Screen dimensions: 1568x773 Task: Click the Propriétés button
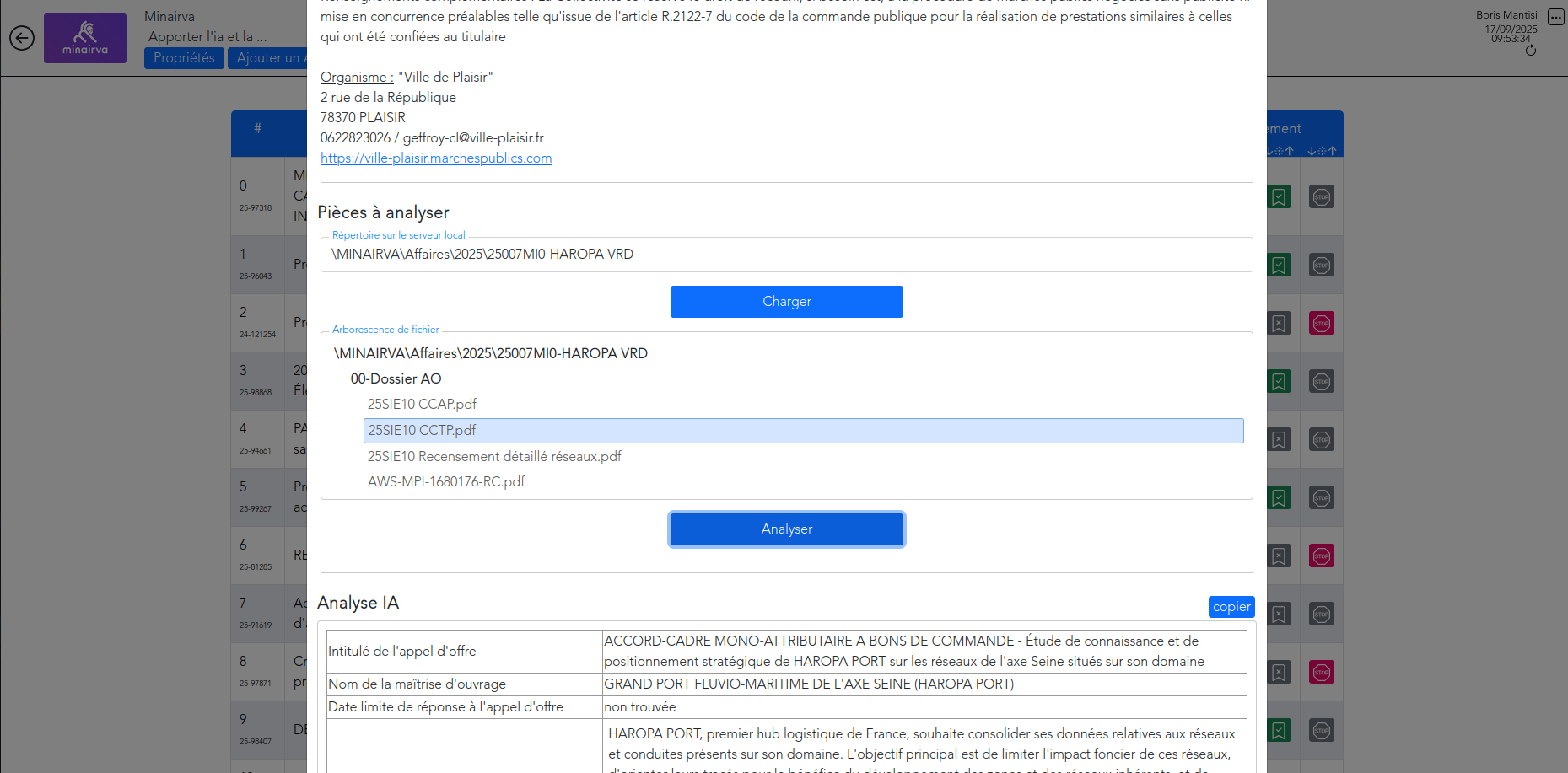(184, 58)
